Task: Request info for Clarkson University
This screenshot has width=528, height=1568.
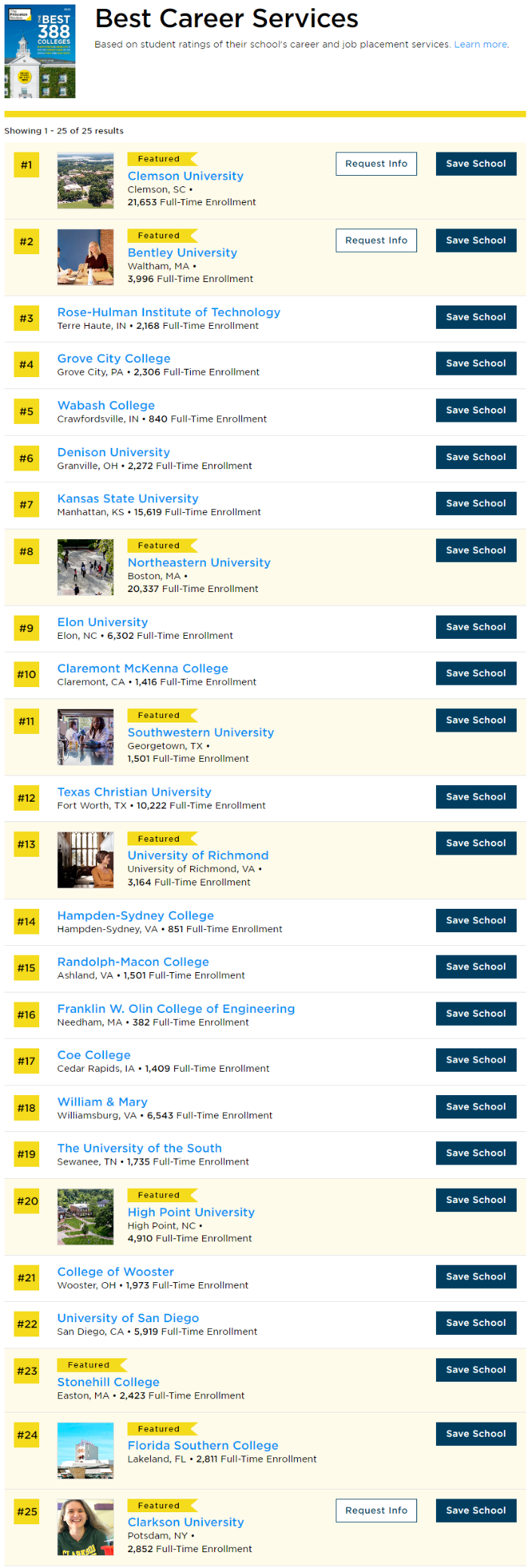Action: [376, 1511]
